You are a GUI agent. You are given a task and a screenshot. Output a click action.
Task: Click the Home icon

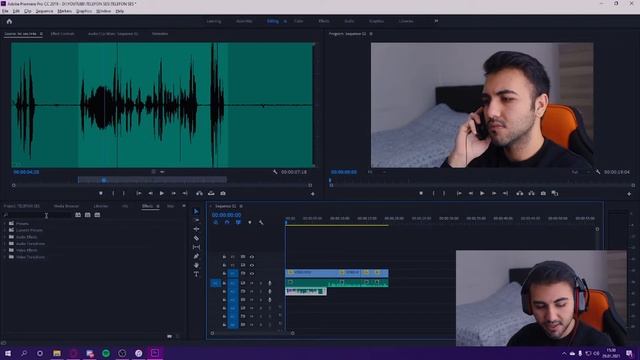pos(9,21)
